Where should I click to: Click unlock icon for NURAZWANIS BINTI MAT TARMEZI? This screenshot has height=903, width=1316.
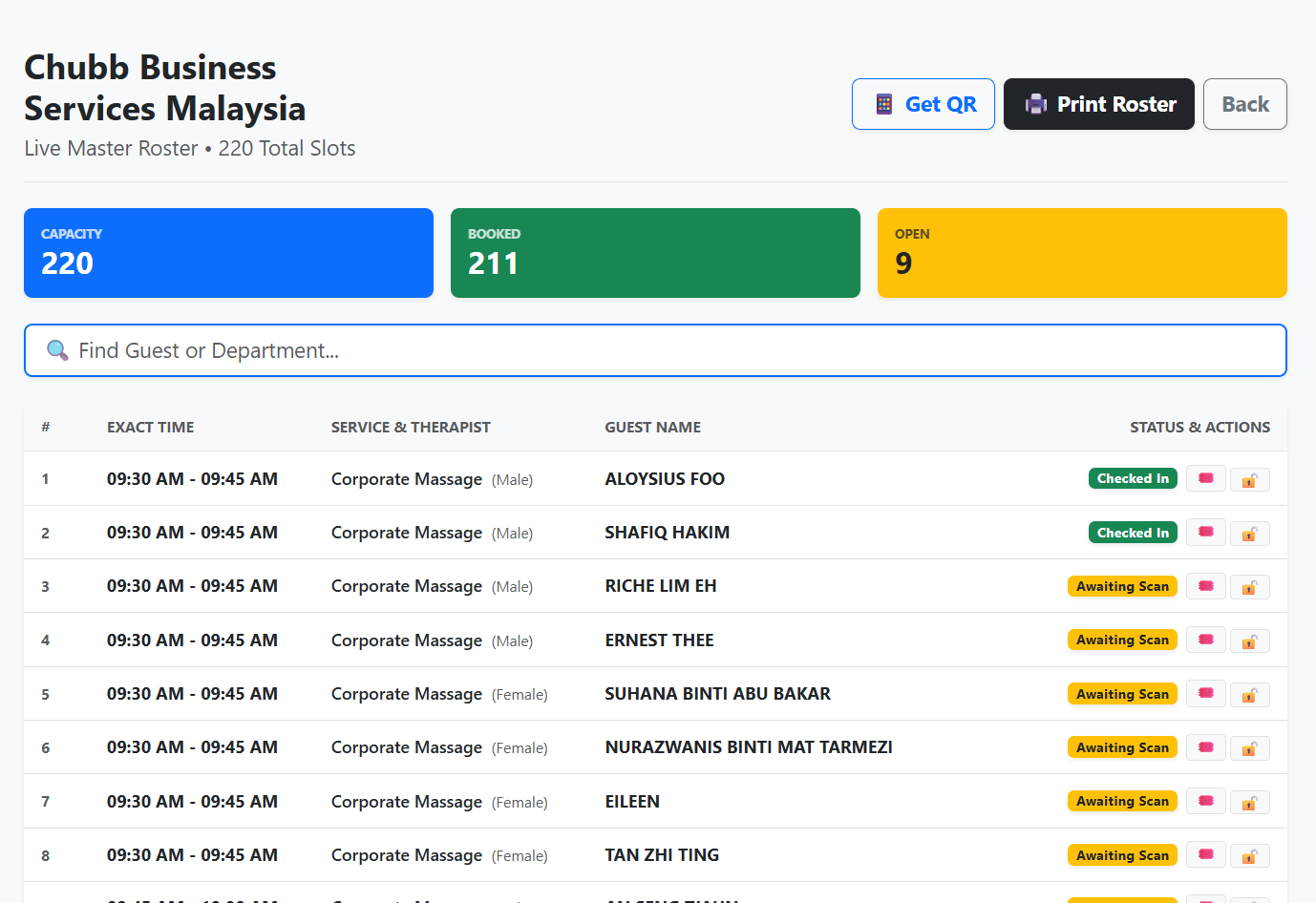pyautogui.click(x=1249, y=749)
